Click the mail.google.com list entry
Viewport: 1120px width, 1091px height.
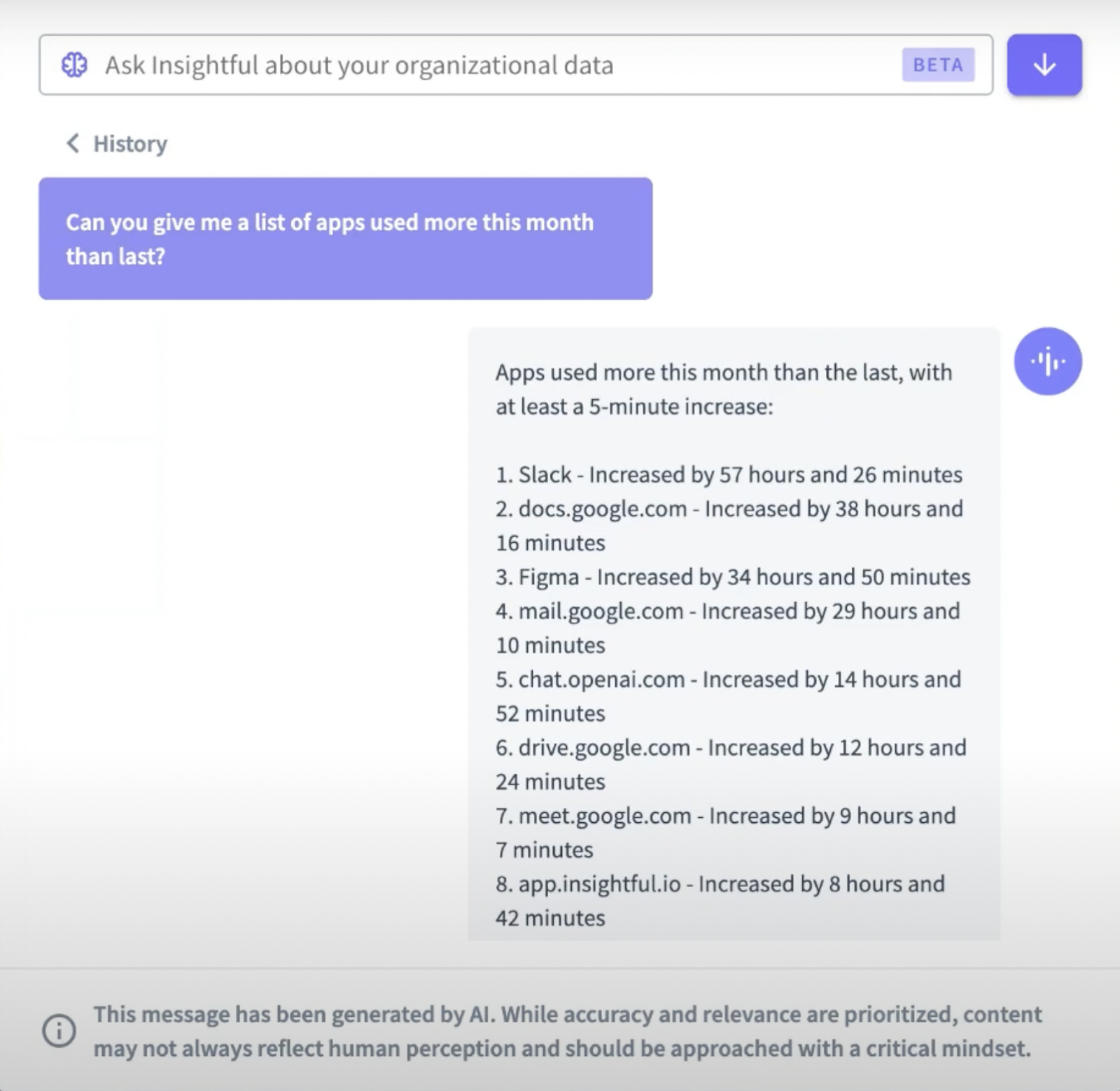click(x=727, y=627)
